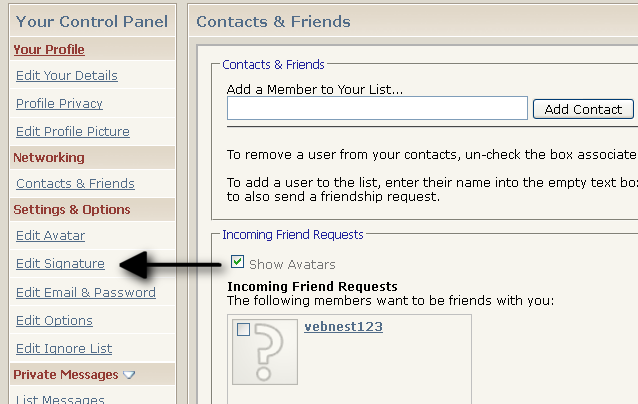This screenshot has width=638, height=404.
Task: Go to Profile Privacy settings
Action: point(59,104)
